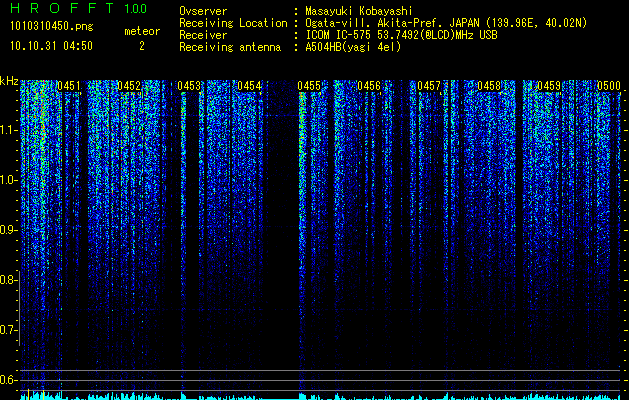Click the kHz axis unit label

pos(9,81)
